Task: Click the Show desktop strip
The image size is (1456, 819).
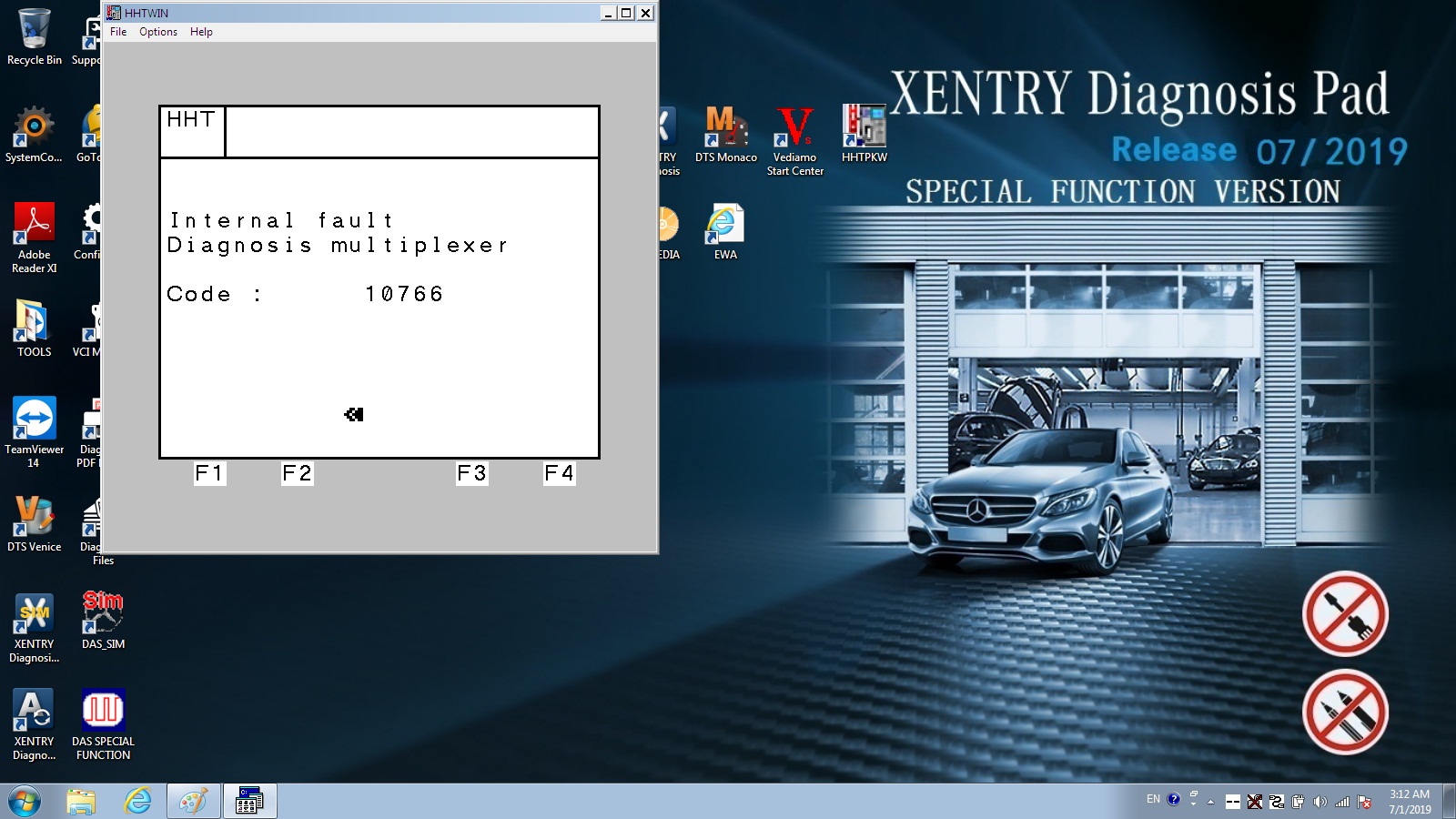Action: pos(1449,802)
